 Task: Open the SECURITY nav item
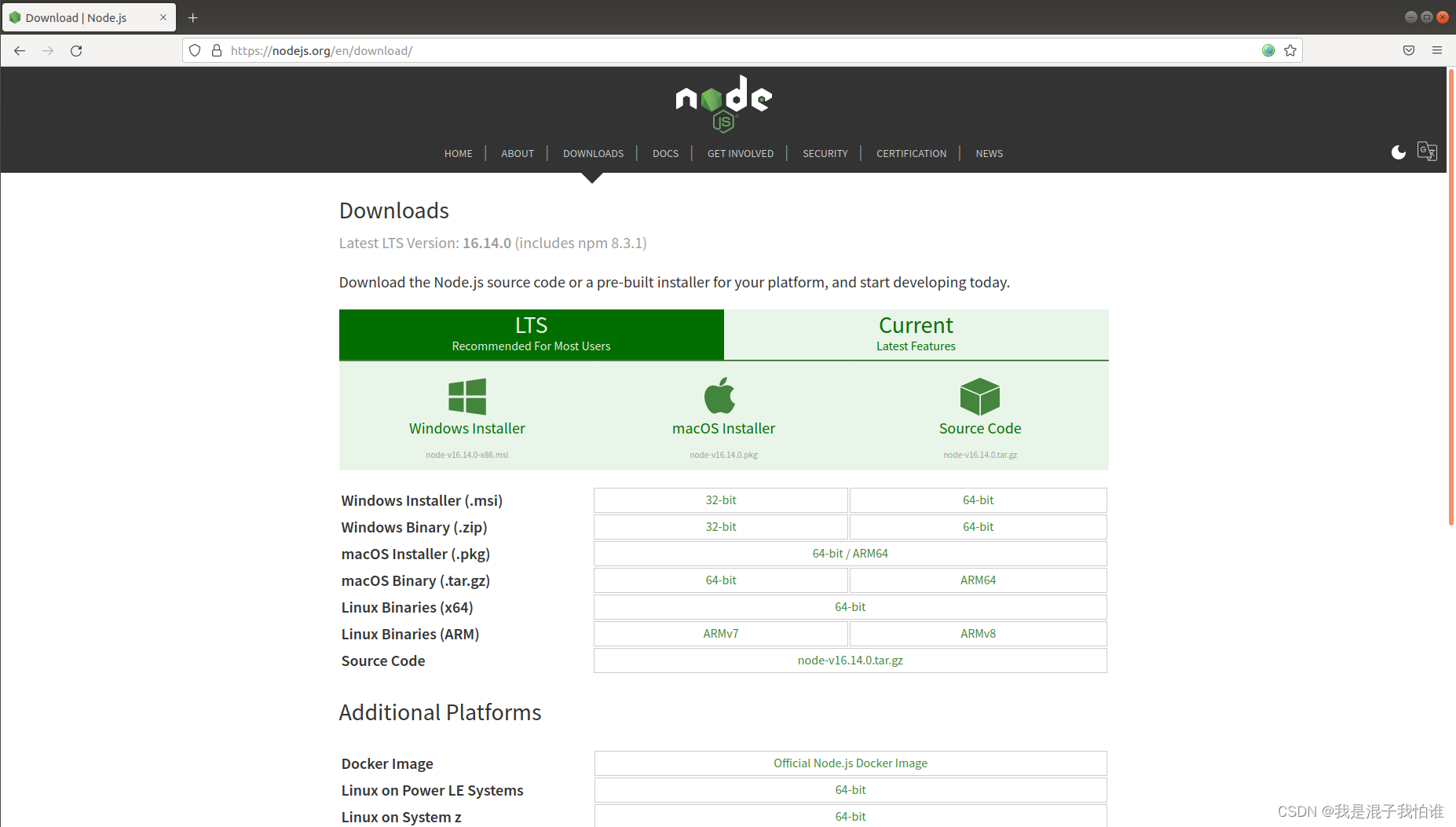(825, 153)
